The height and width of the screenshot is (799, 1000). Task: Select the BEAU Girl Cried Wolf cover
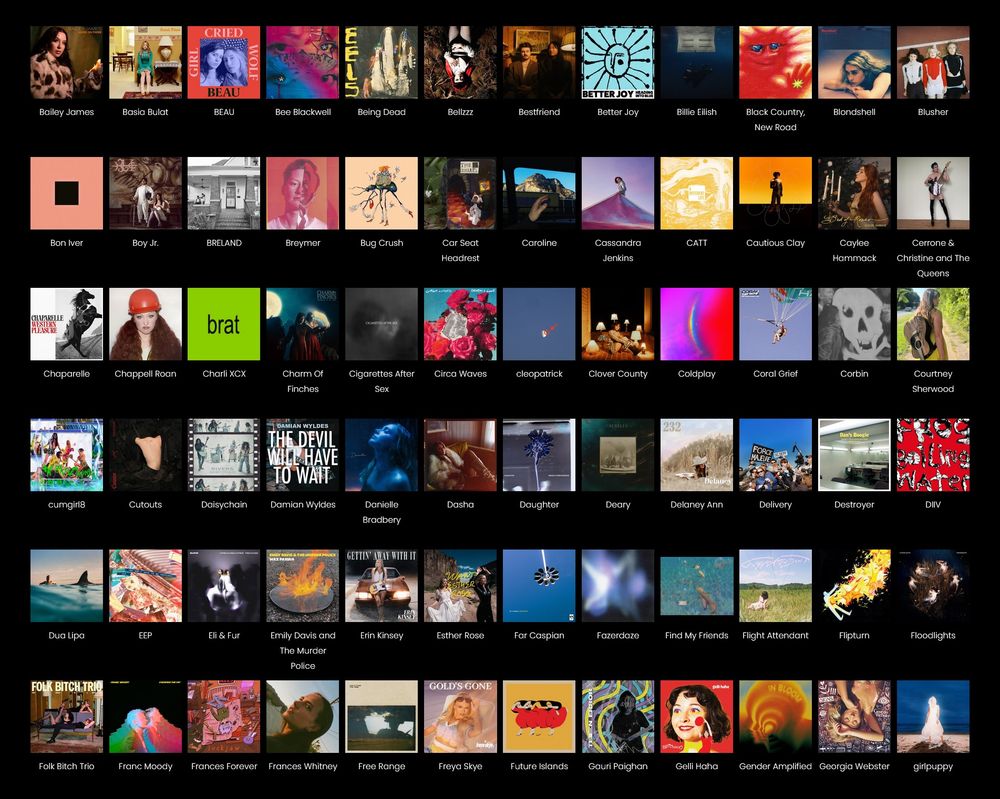(224, 62)
